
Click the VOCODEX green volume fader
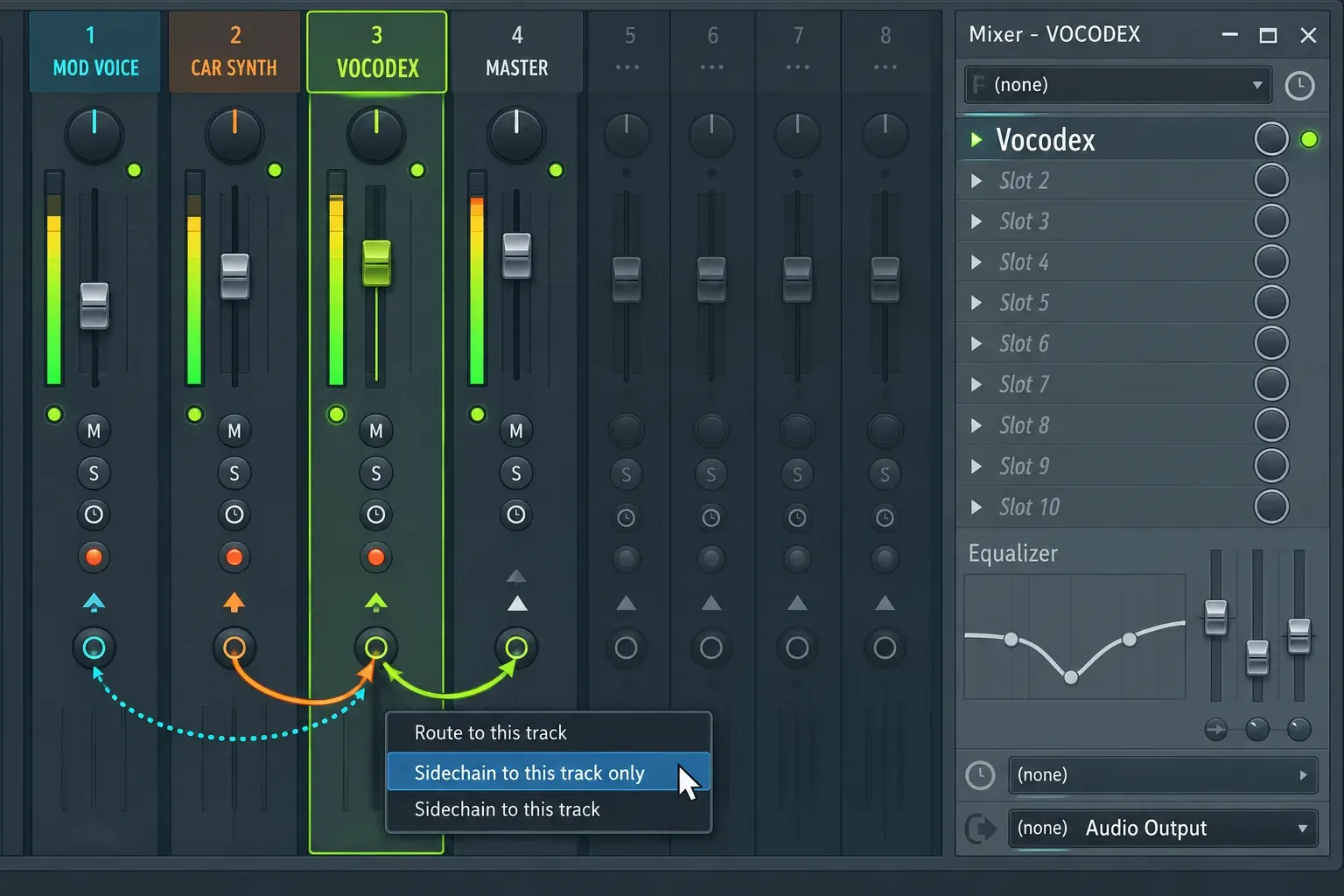click(376, 262)
